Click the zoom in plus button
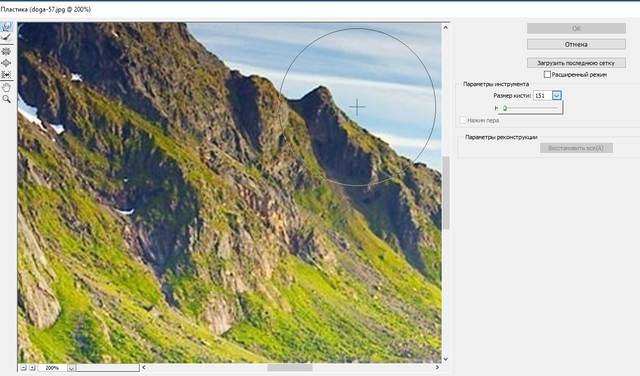Screen dimensions: 640x376 32,368
